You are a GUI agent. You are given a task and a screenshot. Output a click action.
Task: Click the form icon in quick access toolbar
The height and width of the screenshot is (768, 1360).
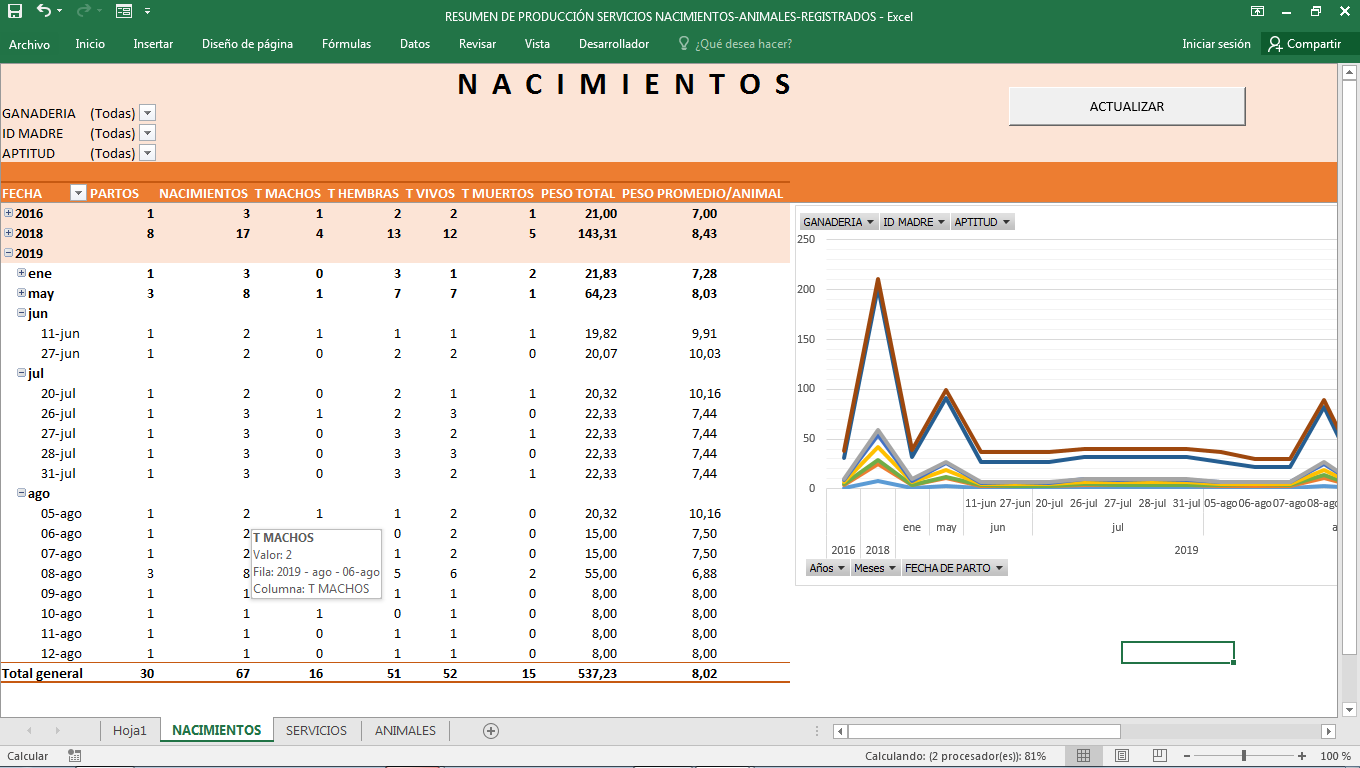click(124, 12)
